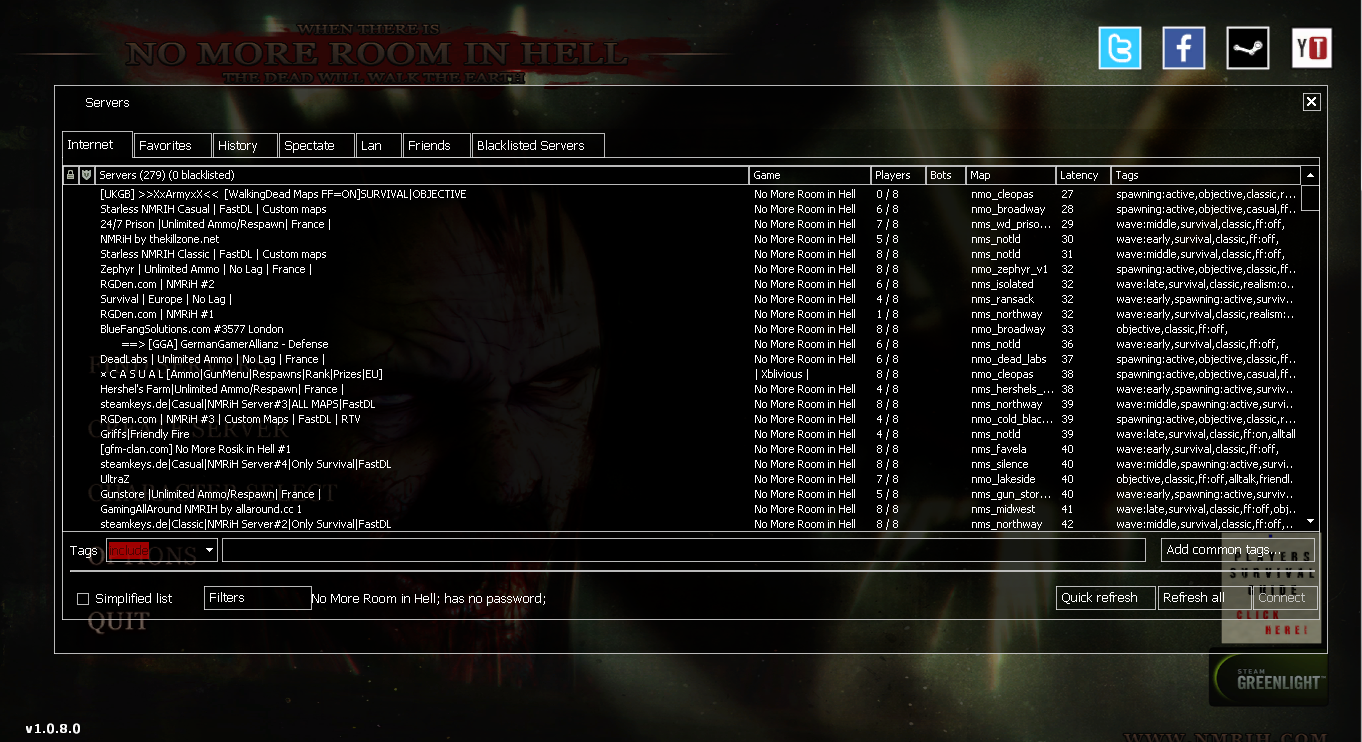Select 'Survival | Europe | No Lag' server
The image size is (1362, 742).
682,299
